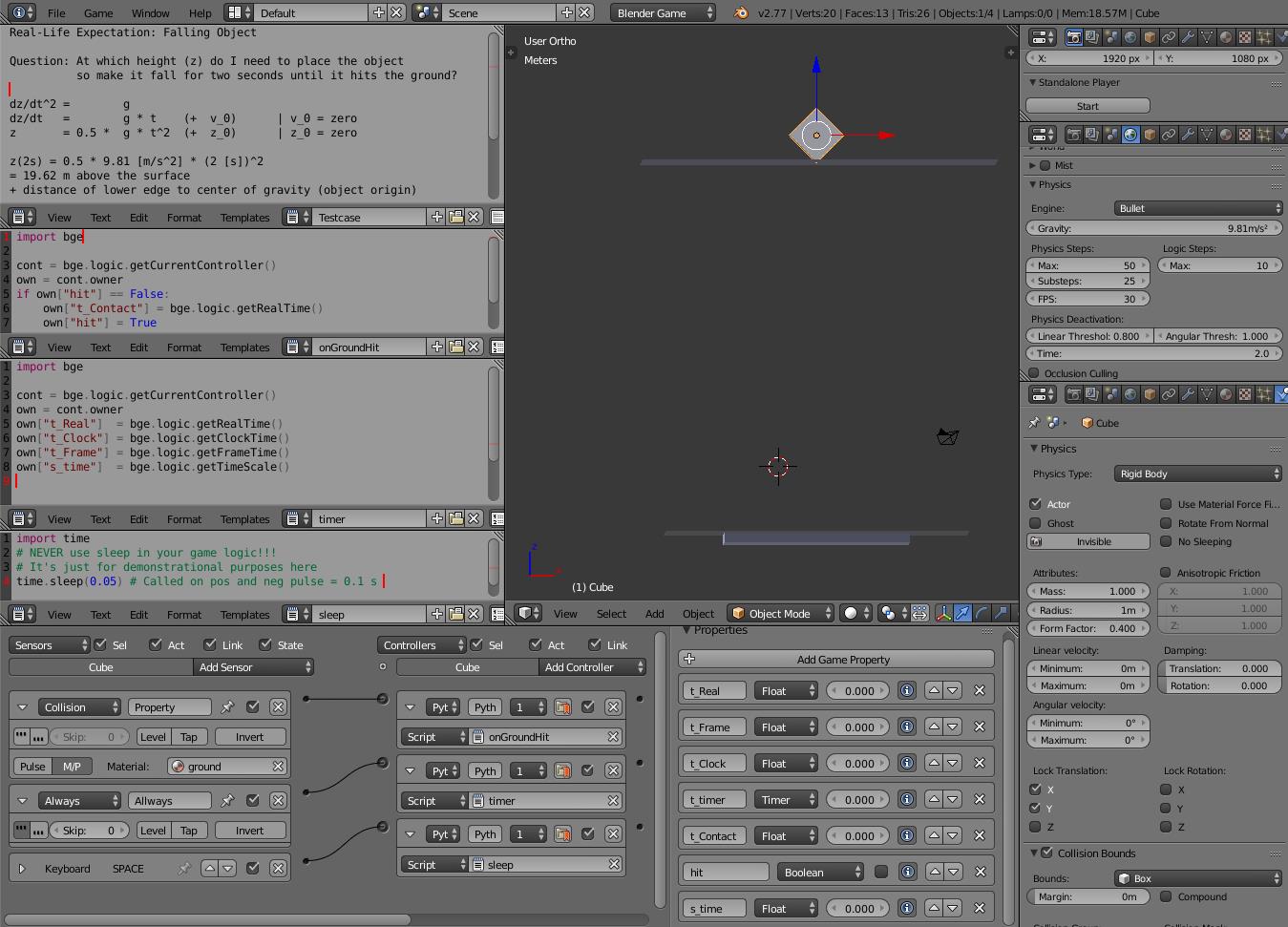The height and width of the screenshot is (927, 1288).
Task: Open the collision Bounds dropdown set to Box
Action: [x=1198, y=878]
